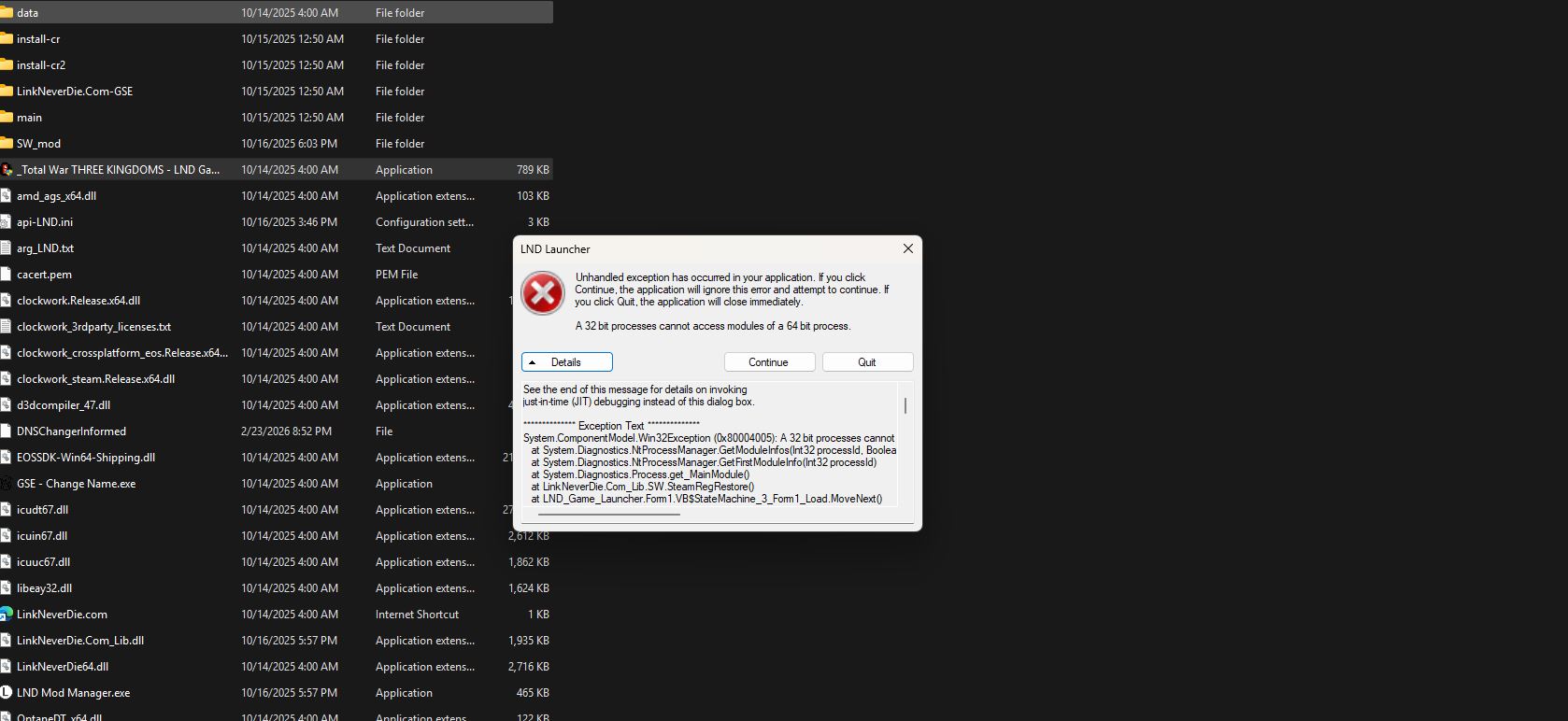Click the red error icon in dialog
The height and width of the screenshot is (721, 1568).
(x=543, y=294)
